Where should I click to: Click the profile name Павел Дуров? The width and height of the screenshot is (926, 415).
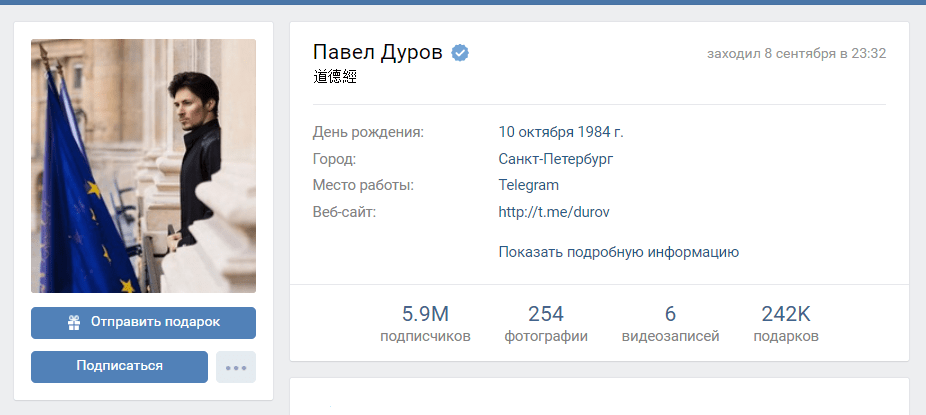pyautogui.click(x=377, y=53)
